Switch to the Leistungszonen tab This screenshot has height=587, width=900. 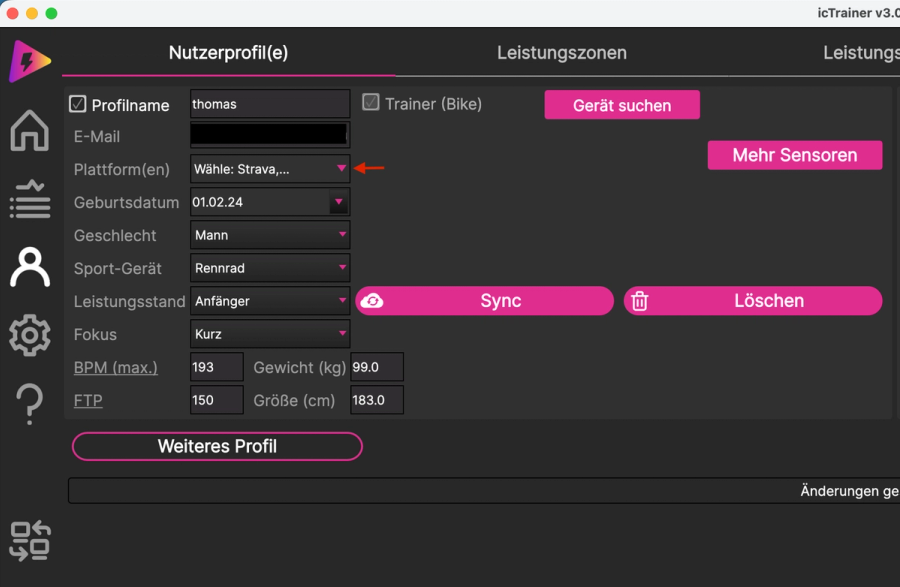click(561, 53)
